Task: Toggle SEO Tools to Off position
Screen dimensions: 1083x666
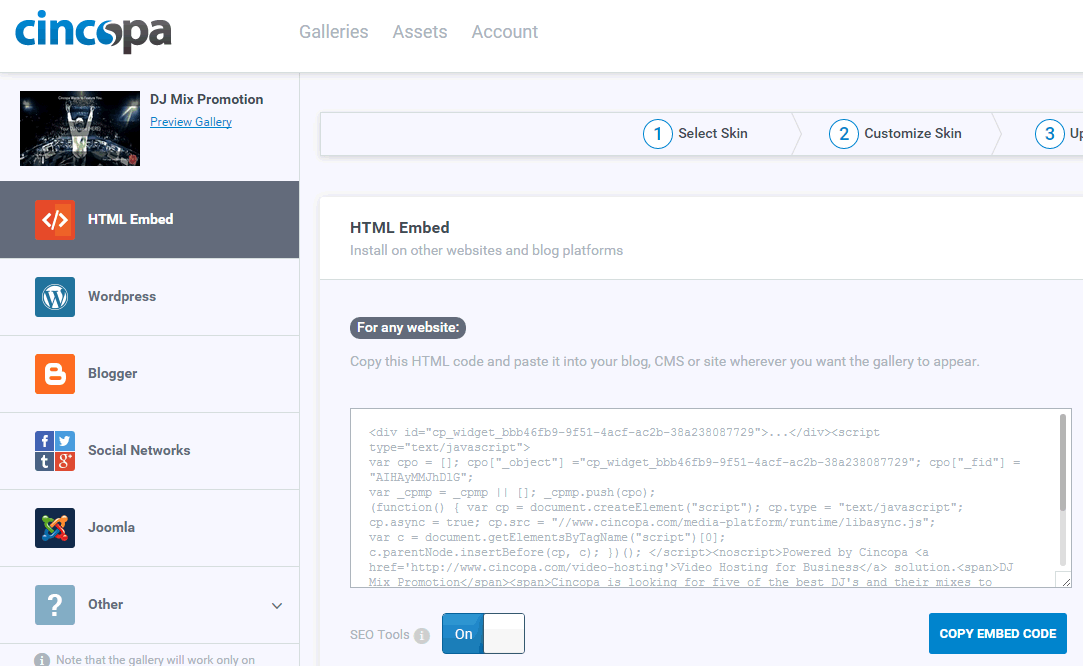Action: pos(505,633)
